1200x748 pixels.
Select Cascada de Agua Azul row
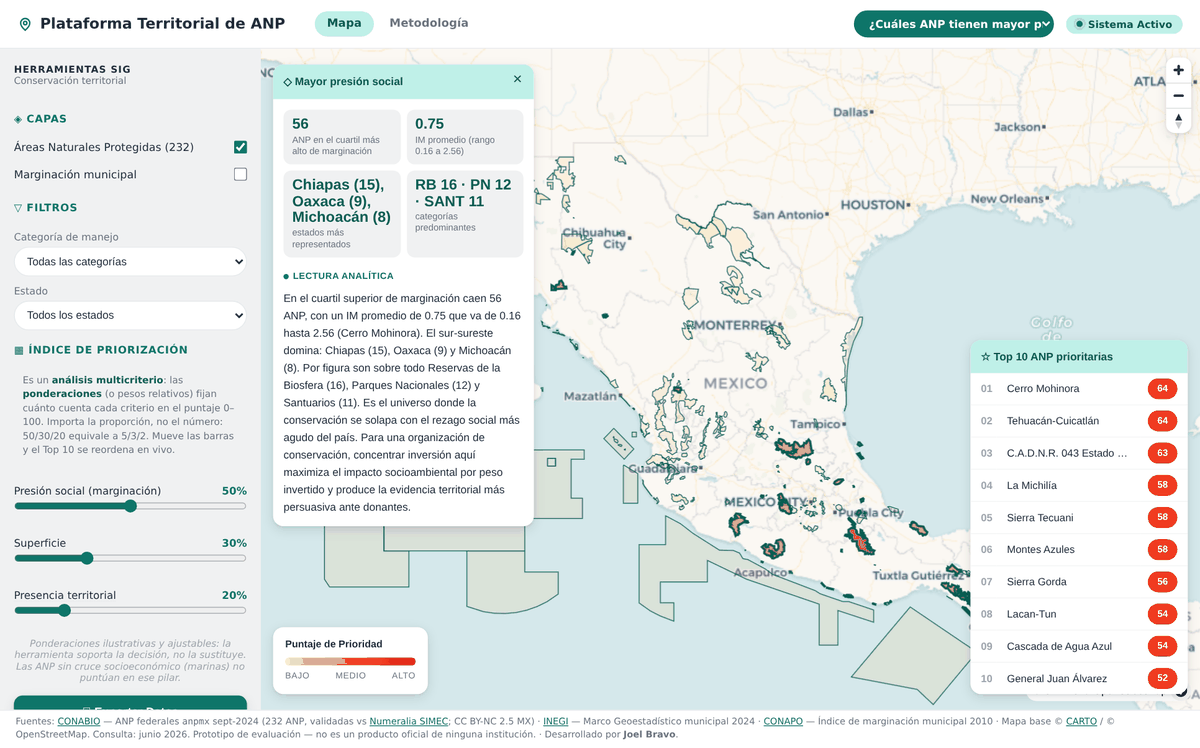click(x=1079, y=646)
